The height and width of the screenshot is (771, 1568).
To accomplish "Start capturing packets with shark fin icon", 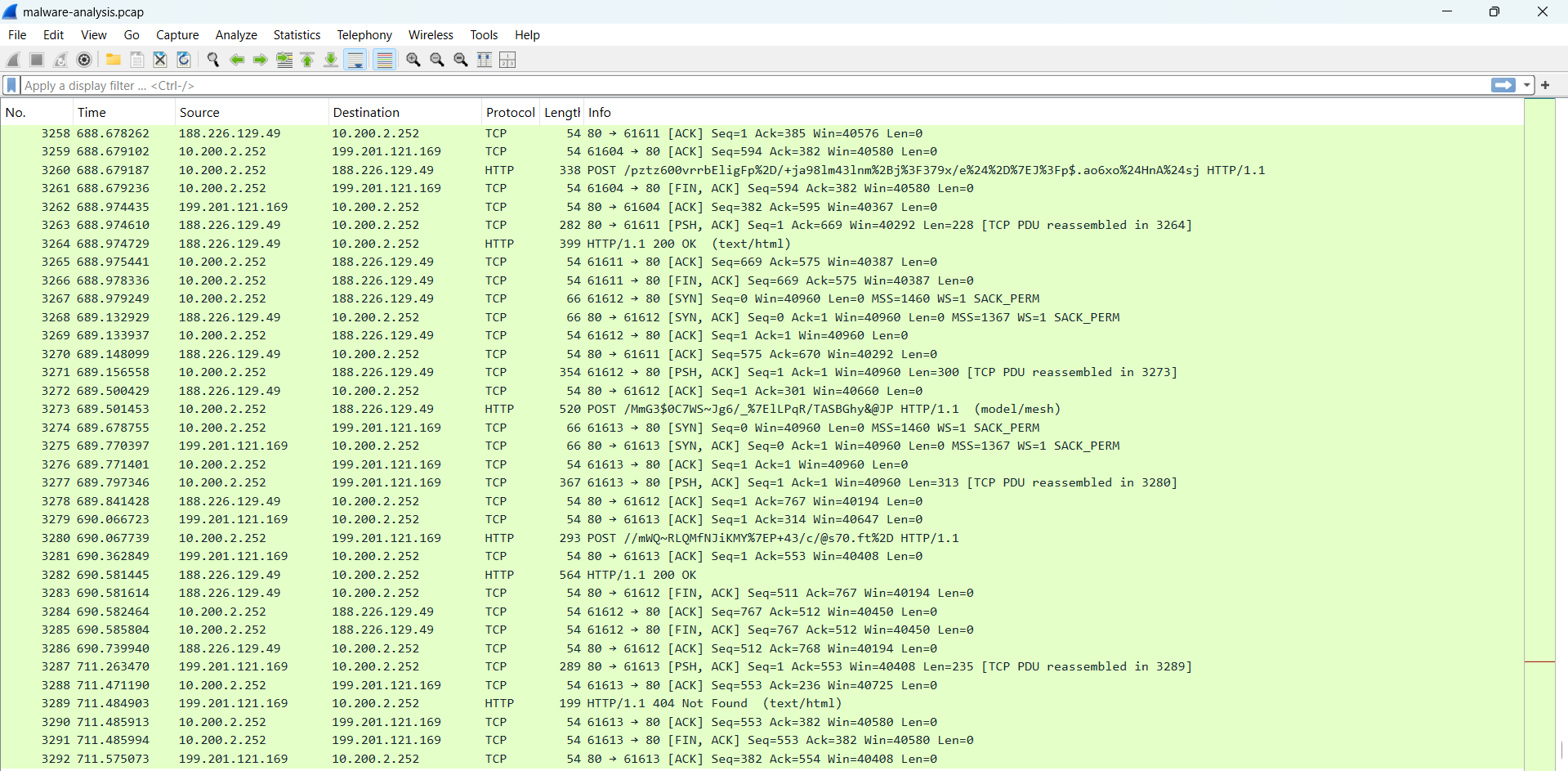I will pyautogui.click(x=13, y=60).
